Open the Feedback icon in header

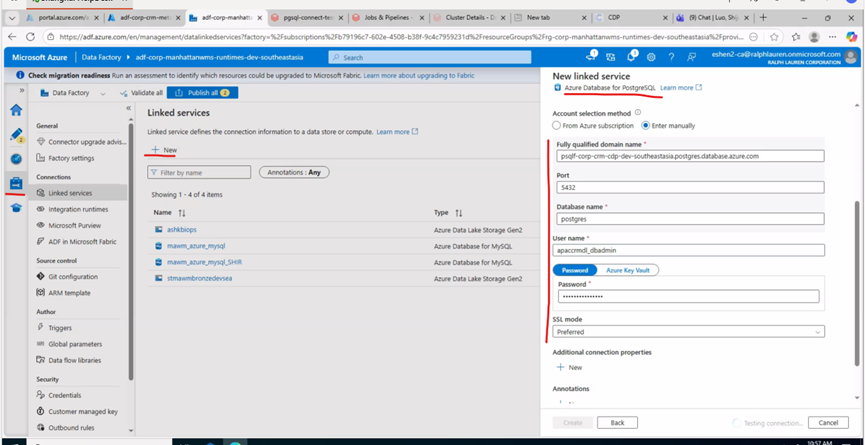(691, 57)
